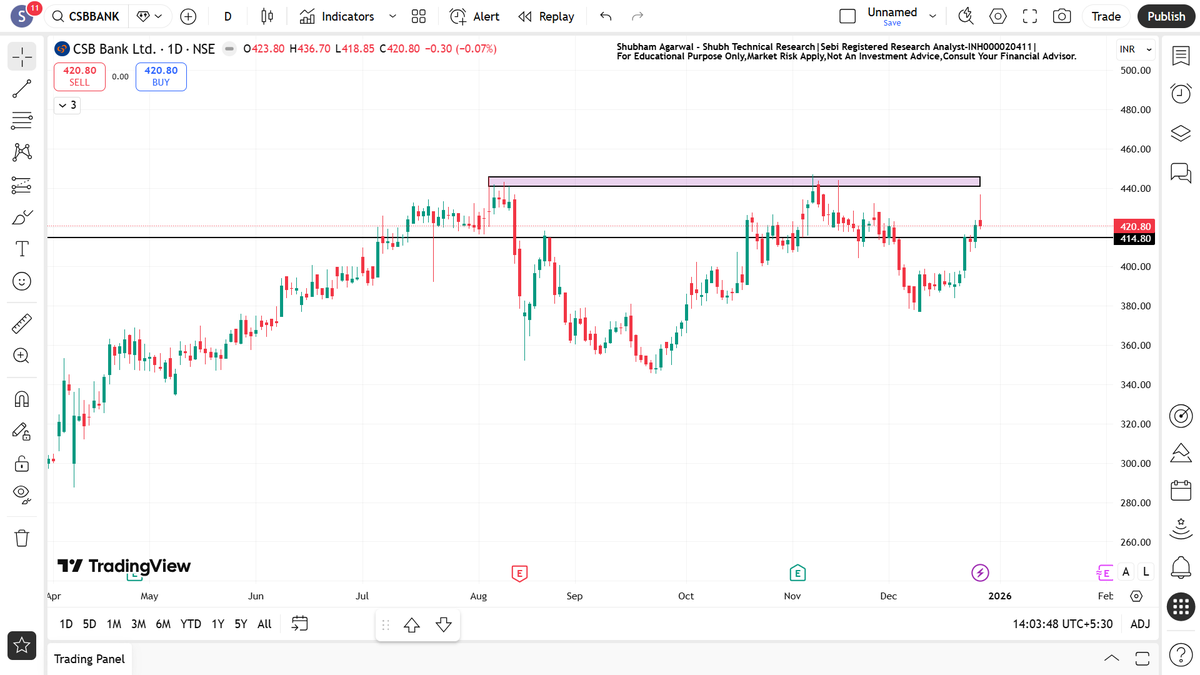Viewport: 1200px width, 675px height.
Task: Click the remove objects trash icon
Action: 22,537
